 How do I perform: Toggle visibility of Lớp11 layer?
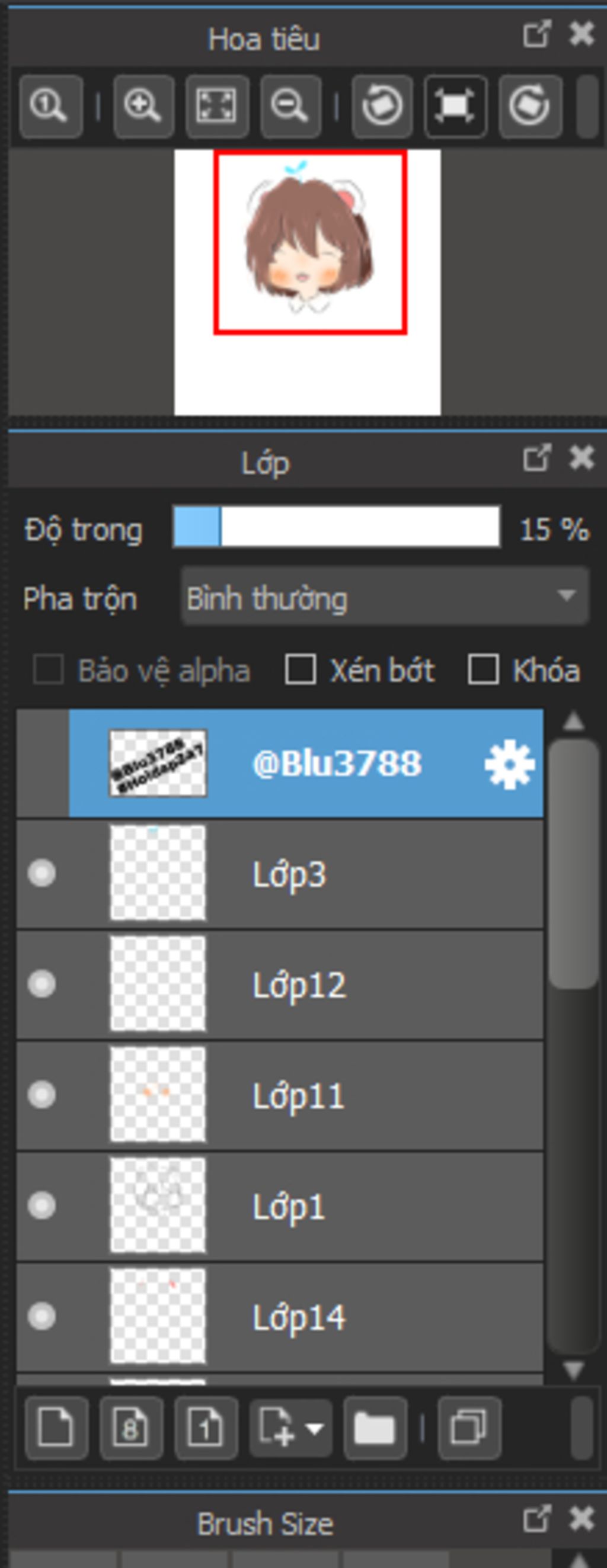tap(42, 1095)
